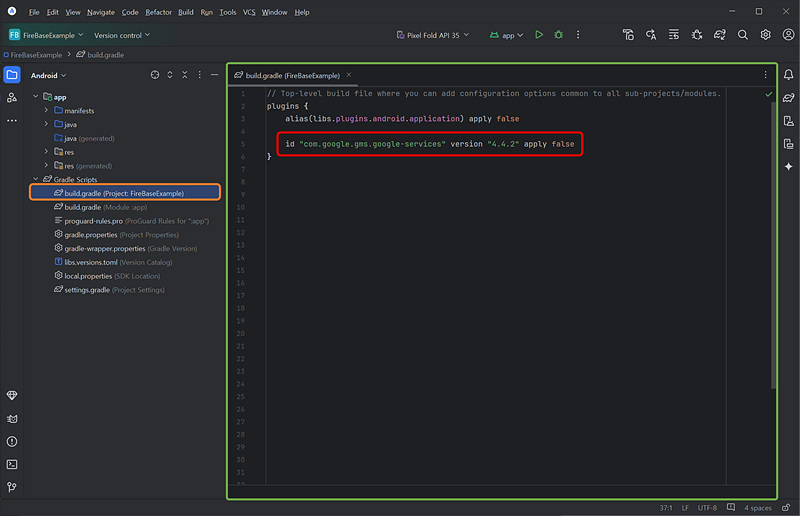Click the green inspection checkmark in the editor

[769, 94]
